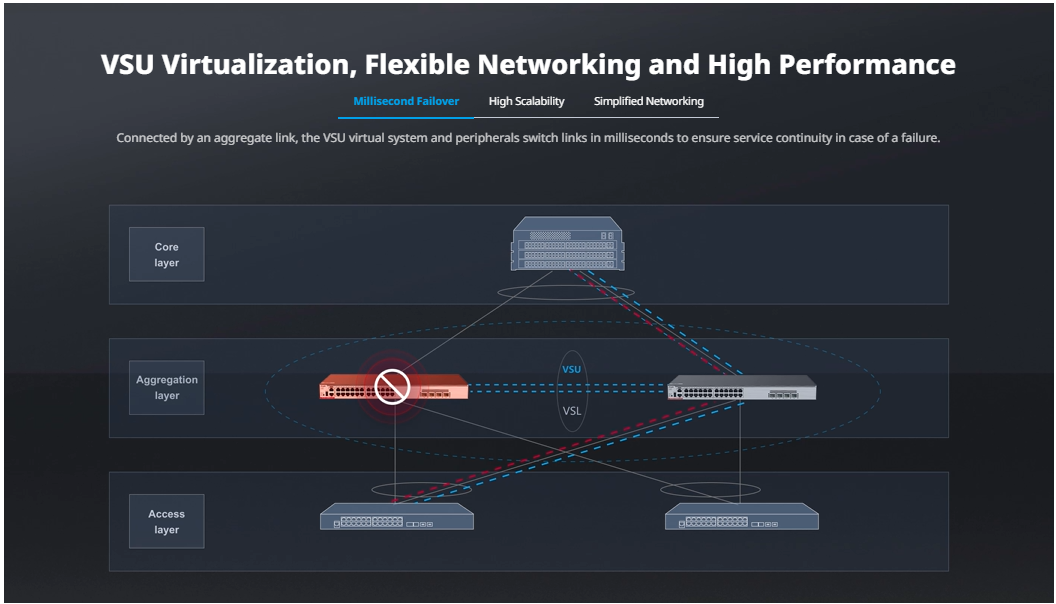Click the right access layer switch

pyautogui.click(x=741, y=518)
